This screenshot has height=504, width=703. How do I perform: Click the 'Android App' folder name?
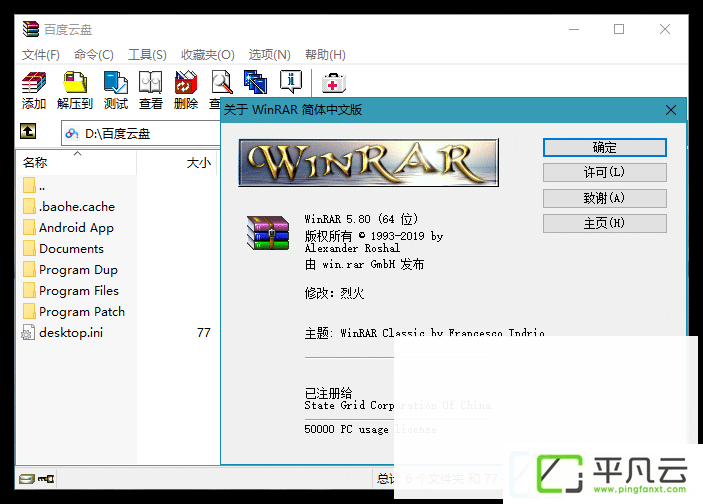[x=76, y=228]
